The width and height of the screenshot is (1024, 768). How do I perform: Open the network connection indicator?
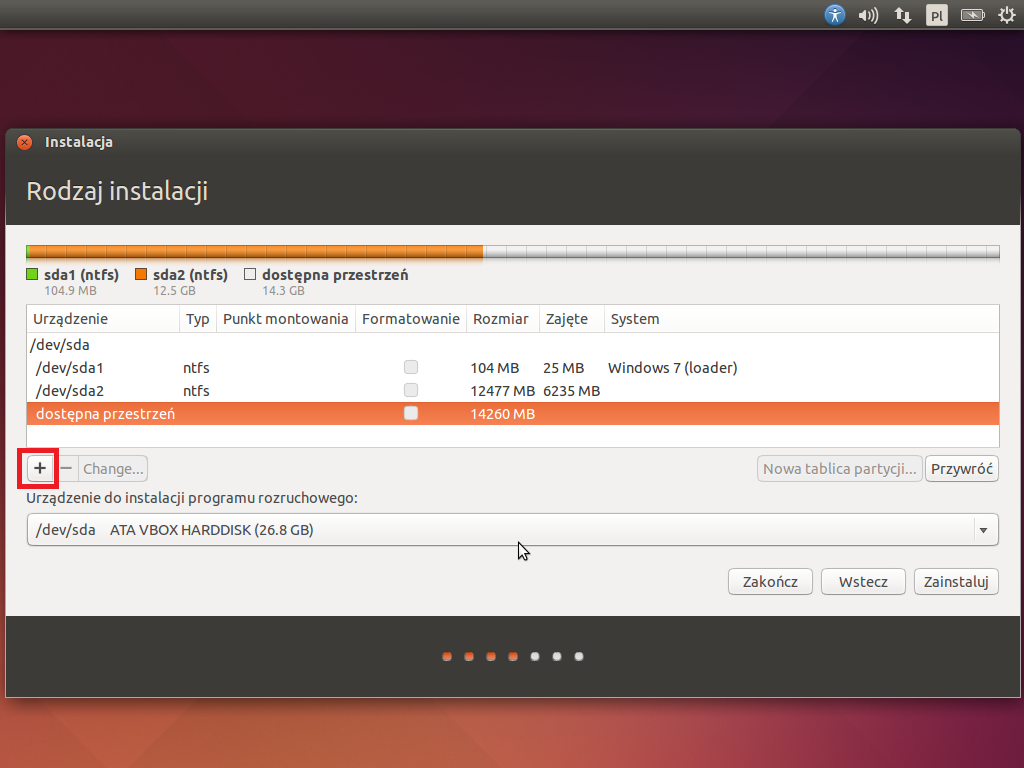point(903,15)
